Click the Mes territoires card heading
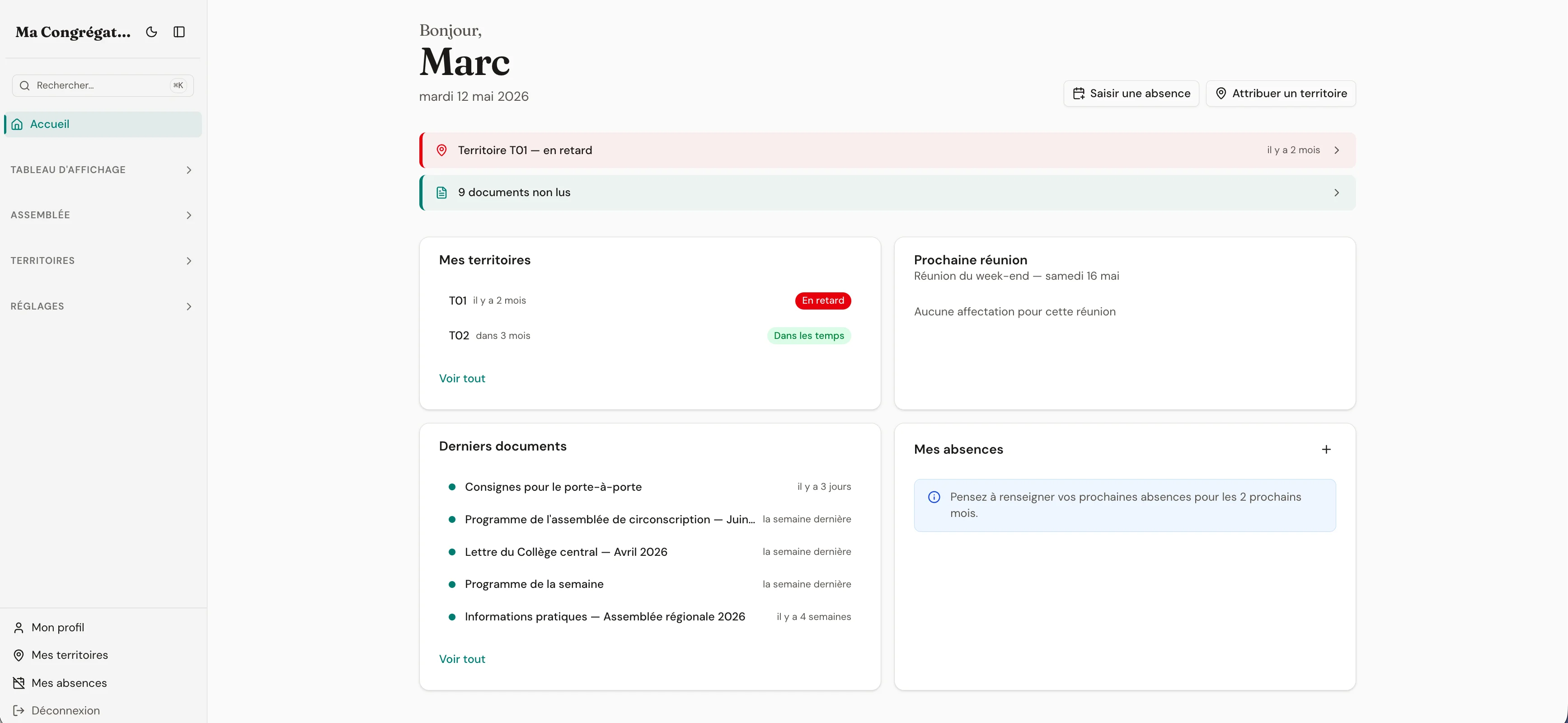 pyautogui.click(x=484, y=260)
